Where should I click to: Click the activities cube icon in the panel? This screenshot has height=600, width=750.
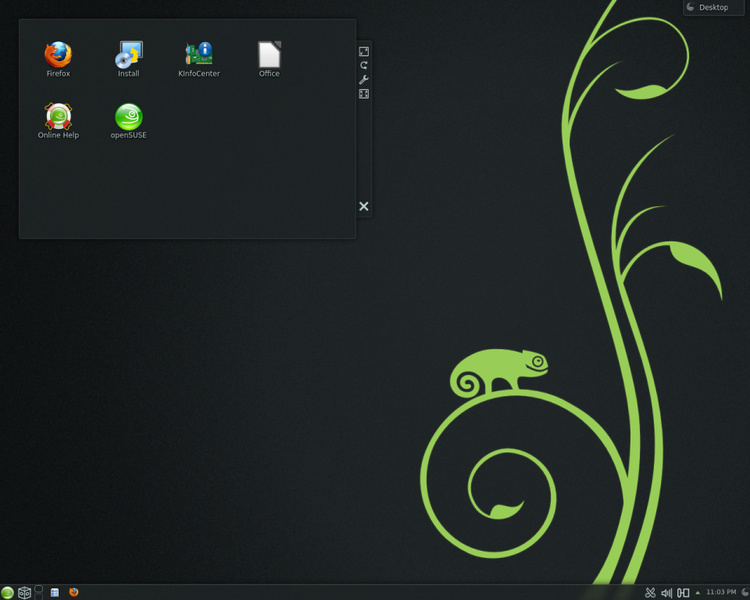click(x=24, y=593)
